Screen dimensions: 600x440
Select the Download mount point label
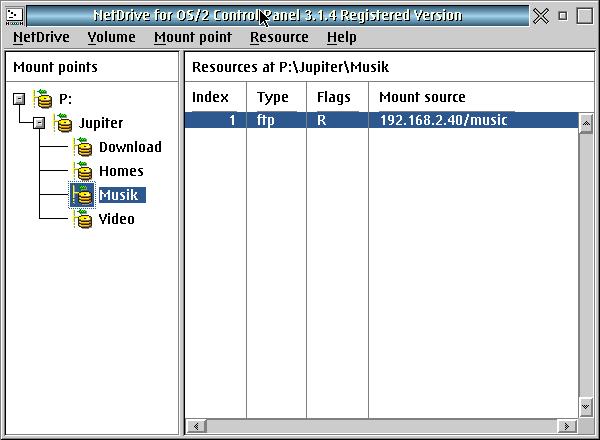tap(130, 147)
